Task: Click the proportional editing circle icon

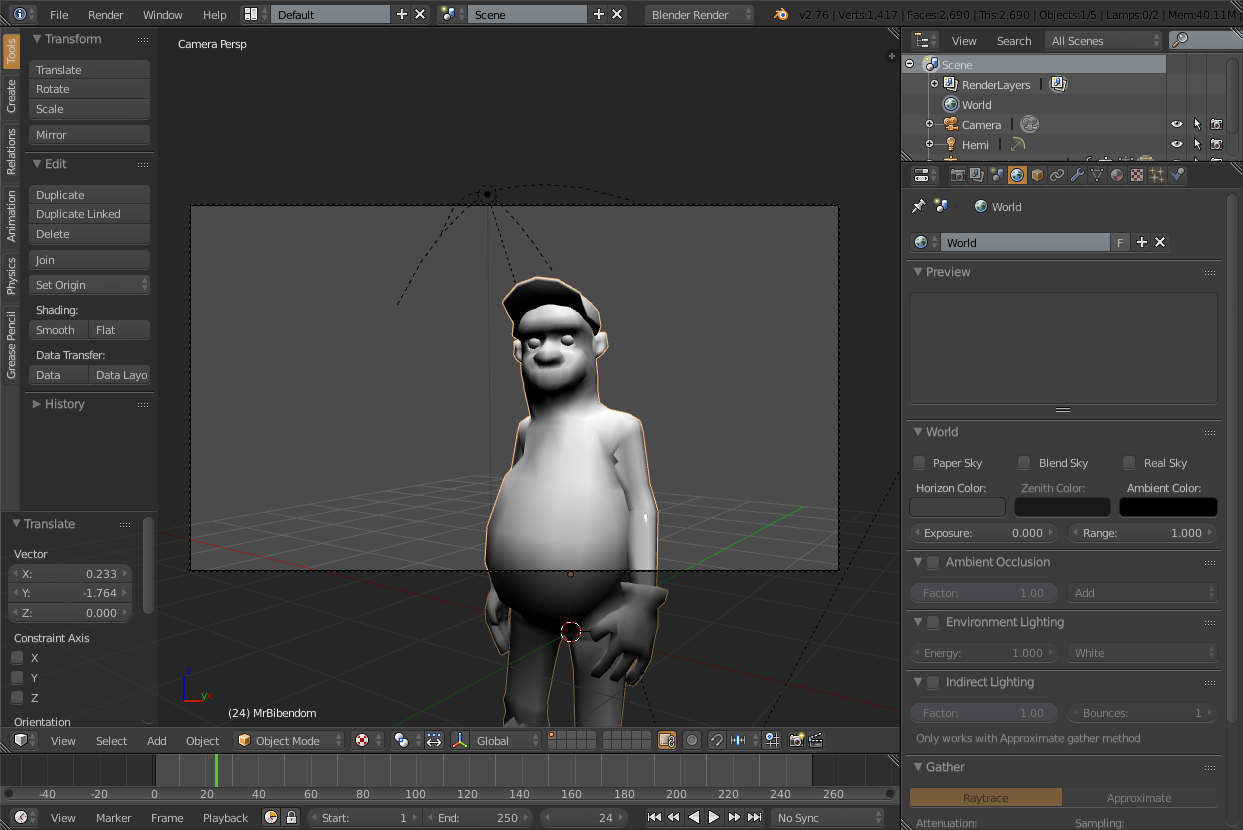Action: click(x=692, y=740)
